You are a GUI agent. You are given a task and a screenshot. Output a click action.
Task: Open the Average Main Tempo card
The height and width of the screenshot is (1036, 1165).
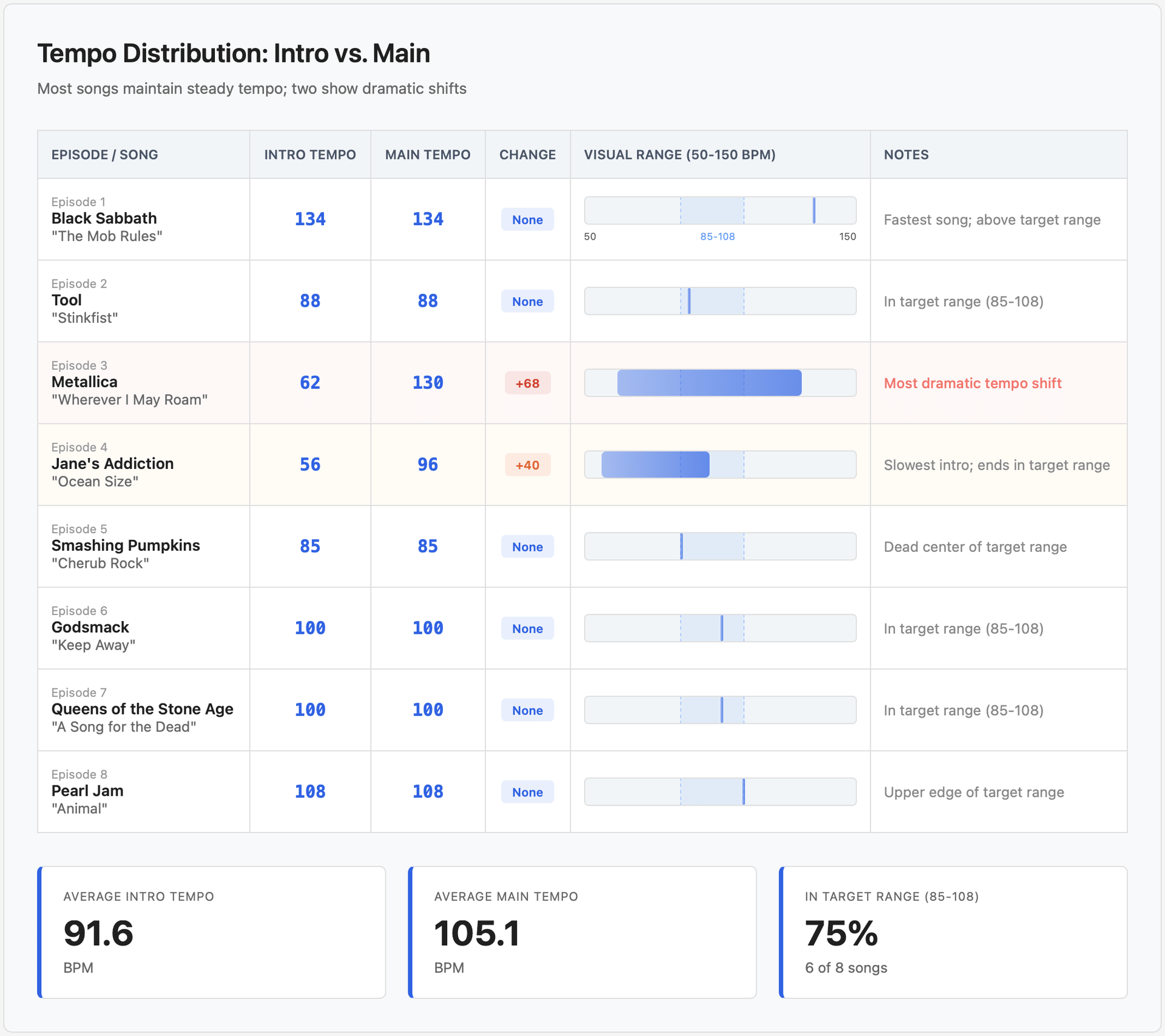point(582,932)
